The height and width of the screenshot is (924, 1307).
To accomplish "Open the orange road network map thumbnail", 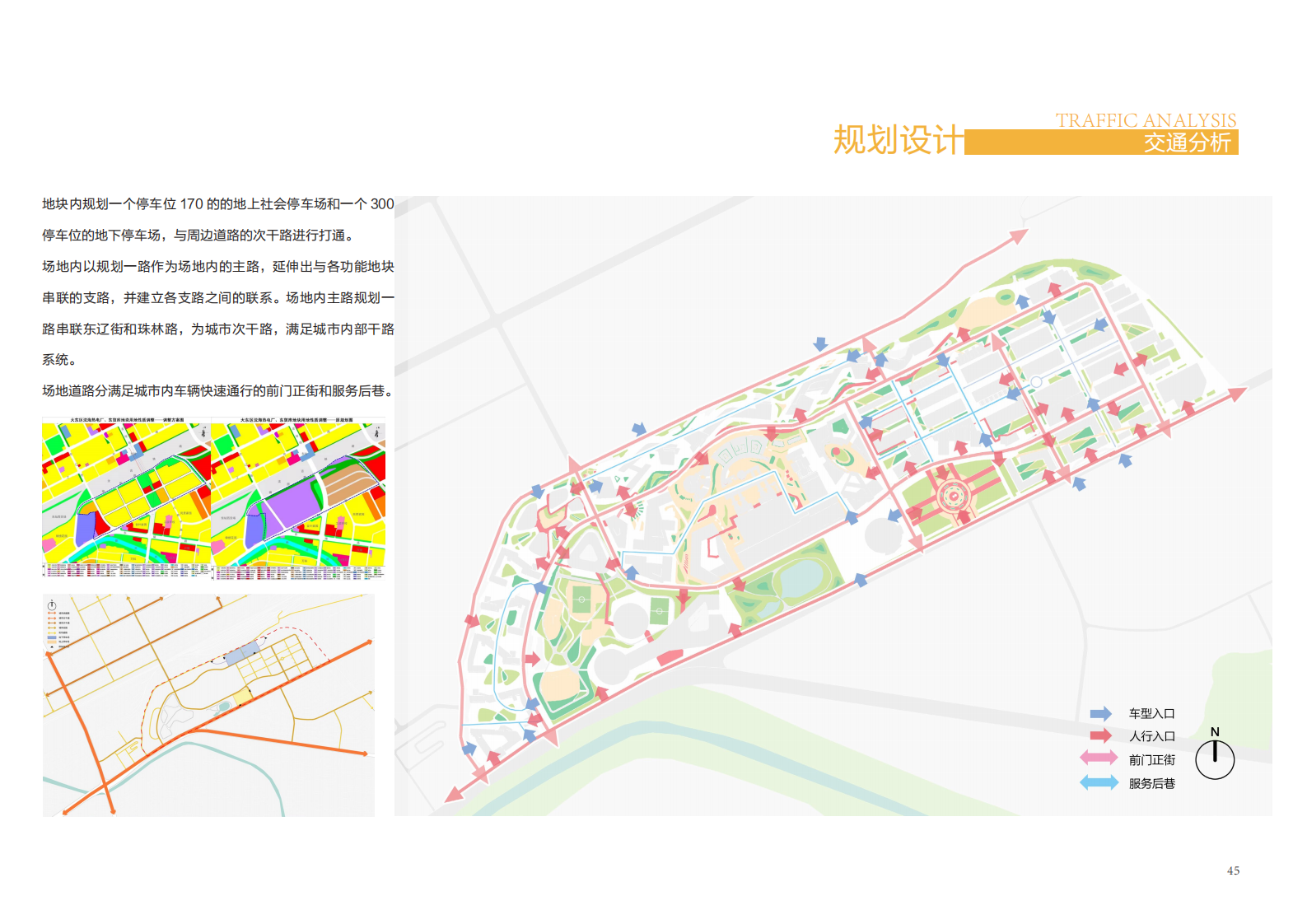I will (208, 706).
